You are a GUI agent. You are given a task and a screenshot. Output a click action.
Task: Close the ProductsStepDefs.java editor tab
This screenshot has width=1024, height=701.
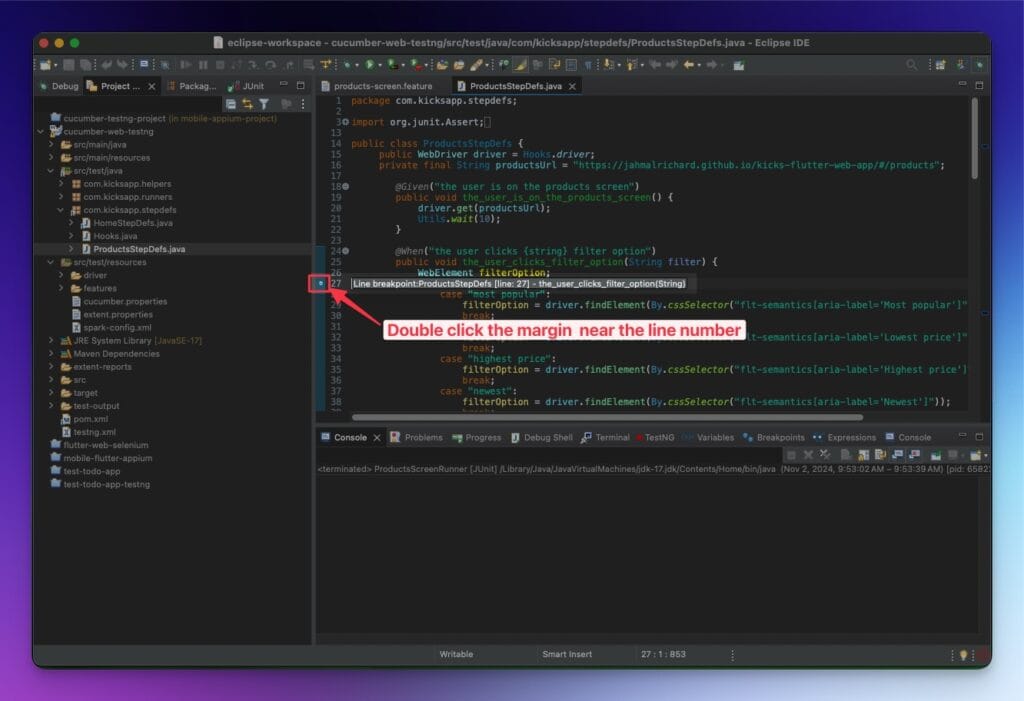tap(573, 86)
